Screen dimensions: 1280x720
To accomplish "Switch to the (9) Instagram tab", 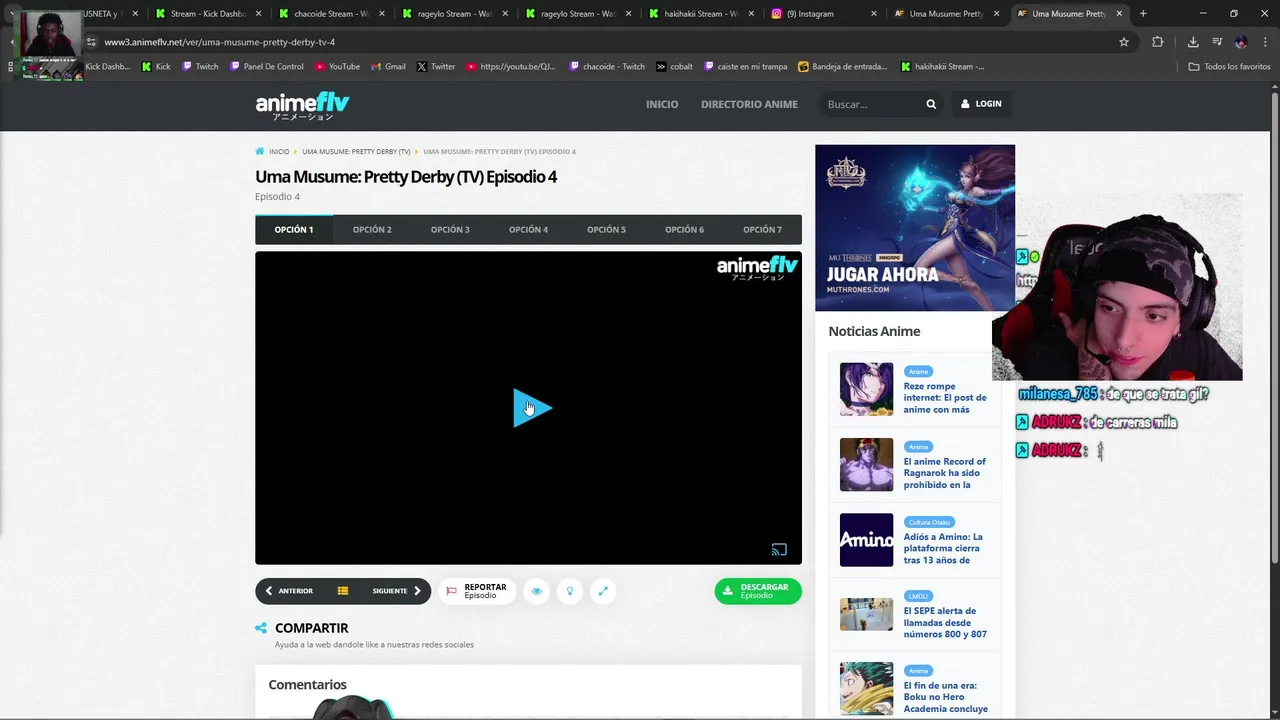I will tap(810, 14).
